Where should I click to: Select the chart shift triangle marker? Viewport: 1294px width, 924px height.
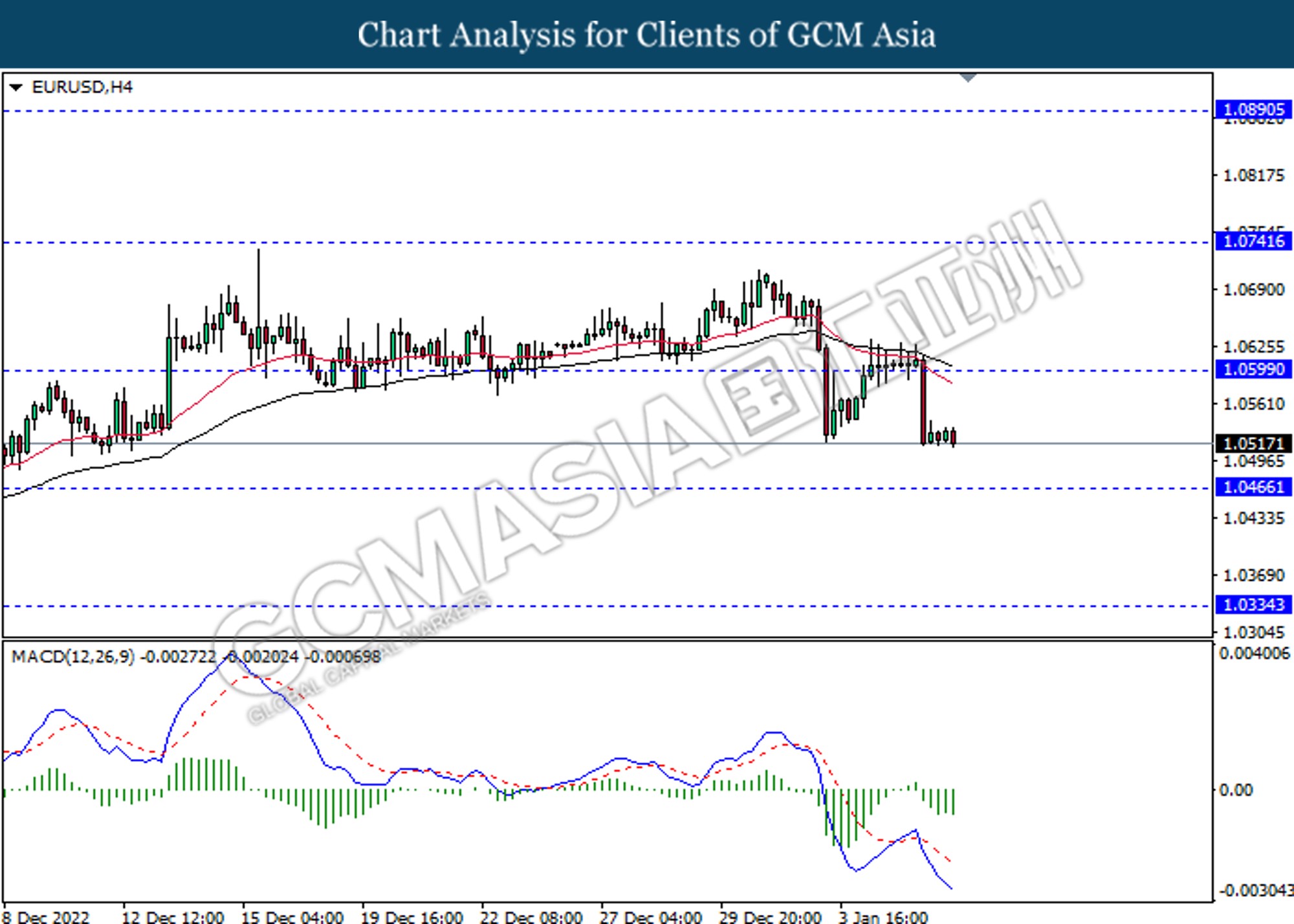[x=968, y=78]
